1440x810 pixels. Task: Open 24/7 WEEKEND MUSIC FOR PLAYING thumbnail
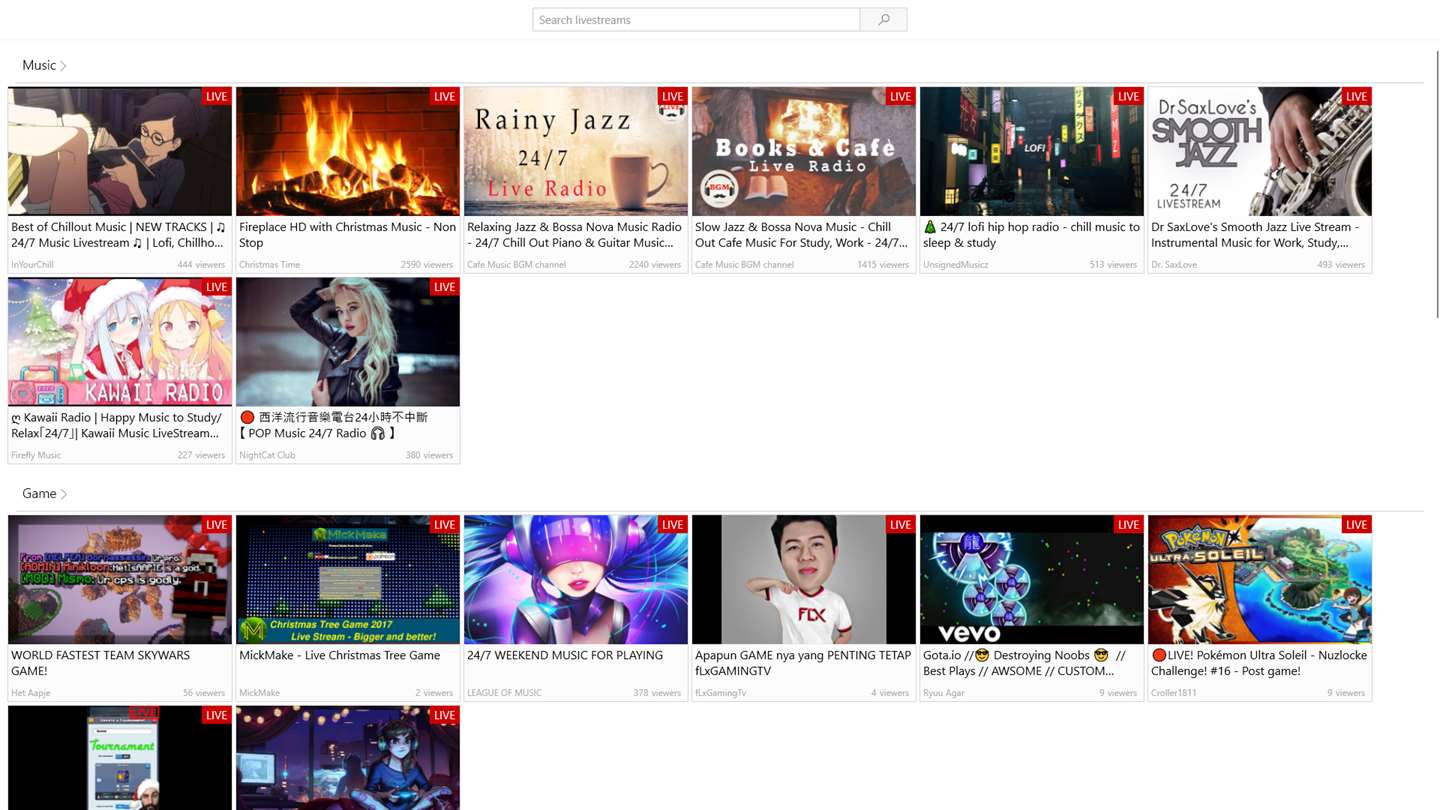[x=576, y=580]
